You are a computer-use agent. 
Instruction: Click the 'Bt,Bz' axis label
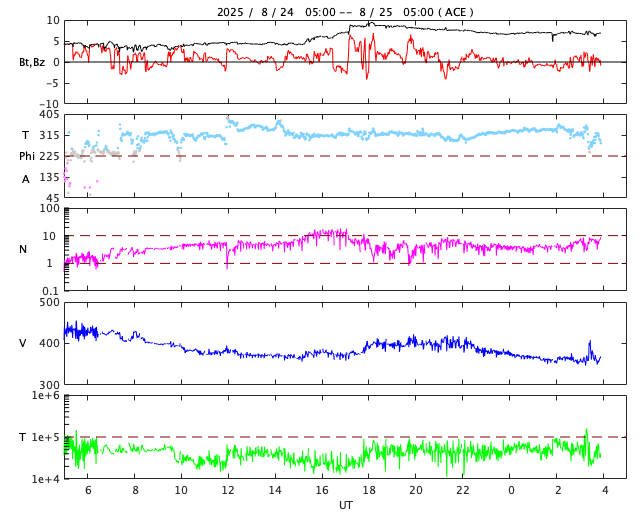[32, 62]
